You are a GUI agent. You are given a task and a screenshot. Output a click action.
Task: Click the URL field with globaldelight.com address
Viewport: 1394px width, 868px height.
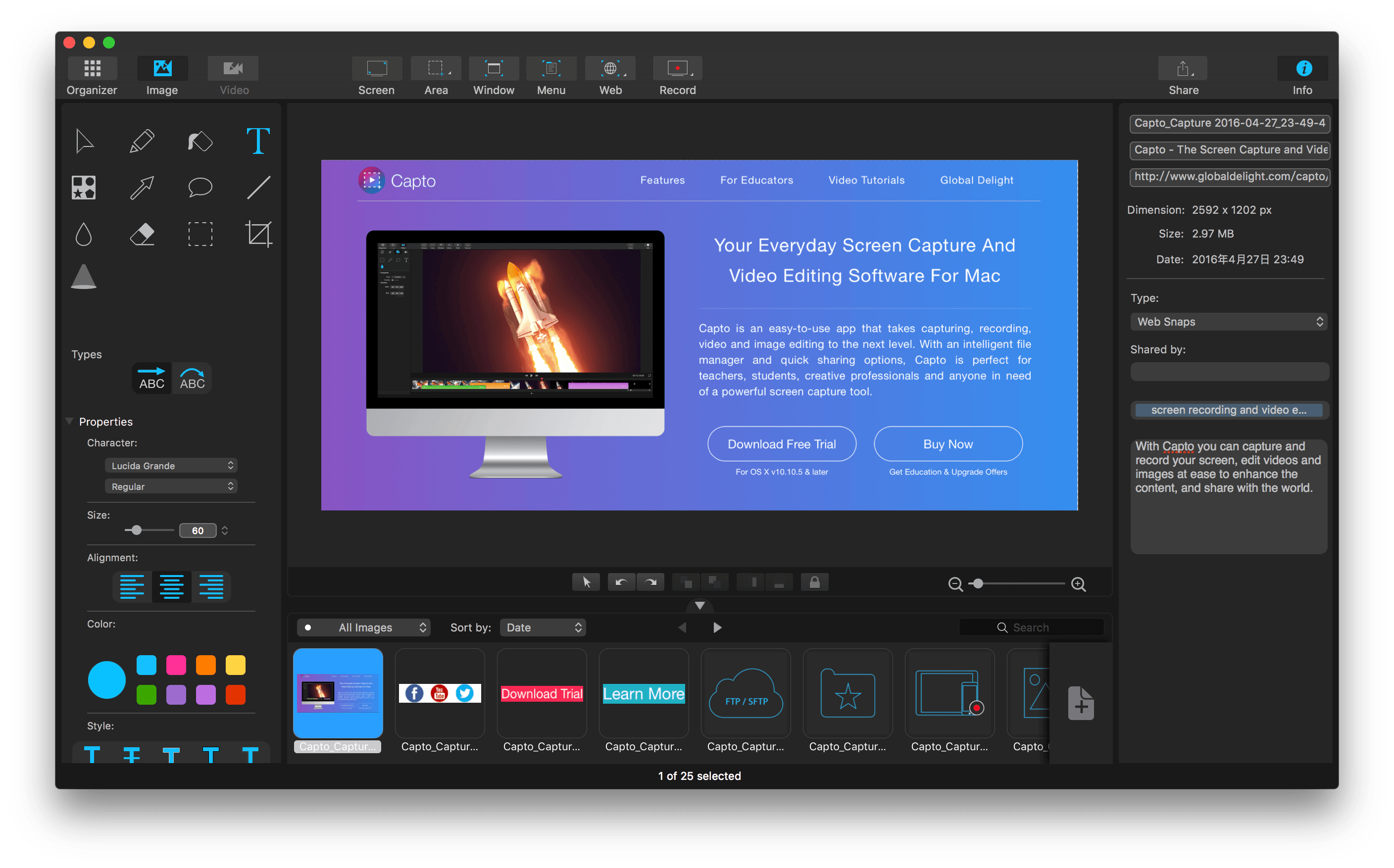tap(1229, 177)
